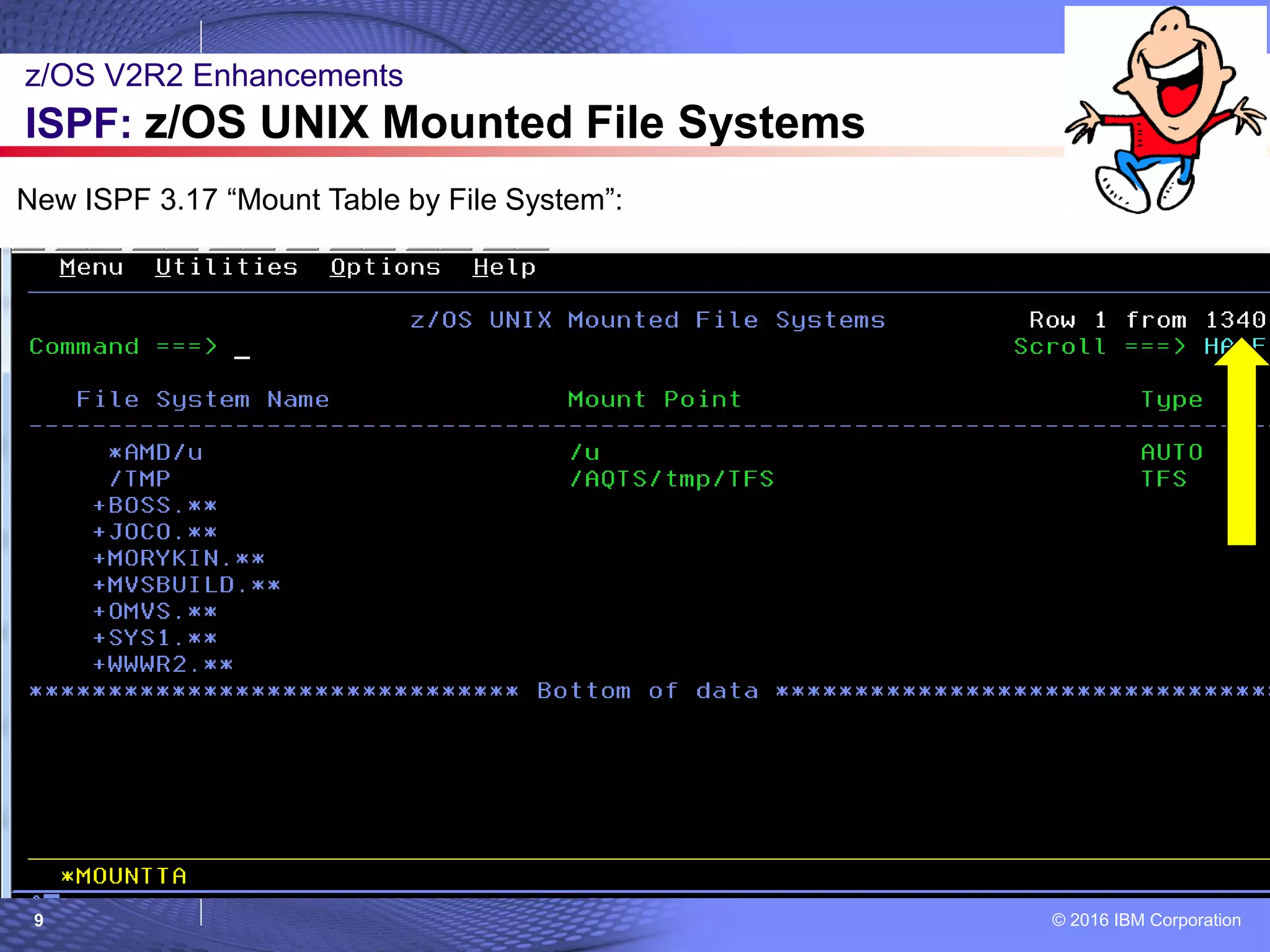Click the /AQTS/tmp/TFS mount point
1270x952 pixels.
pos(672,479)
